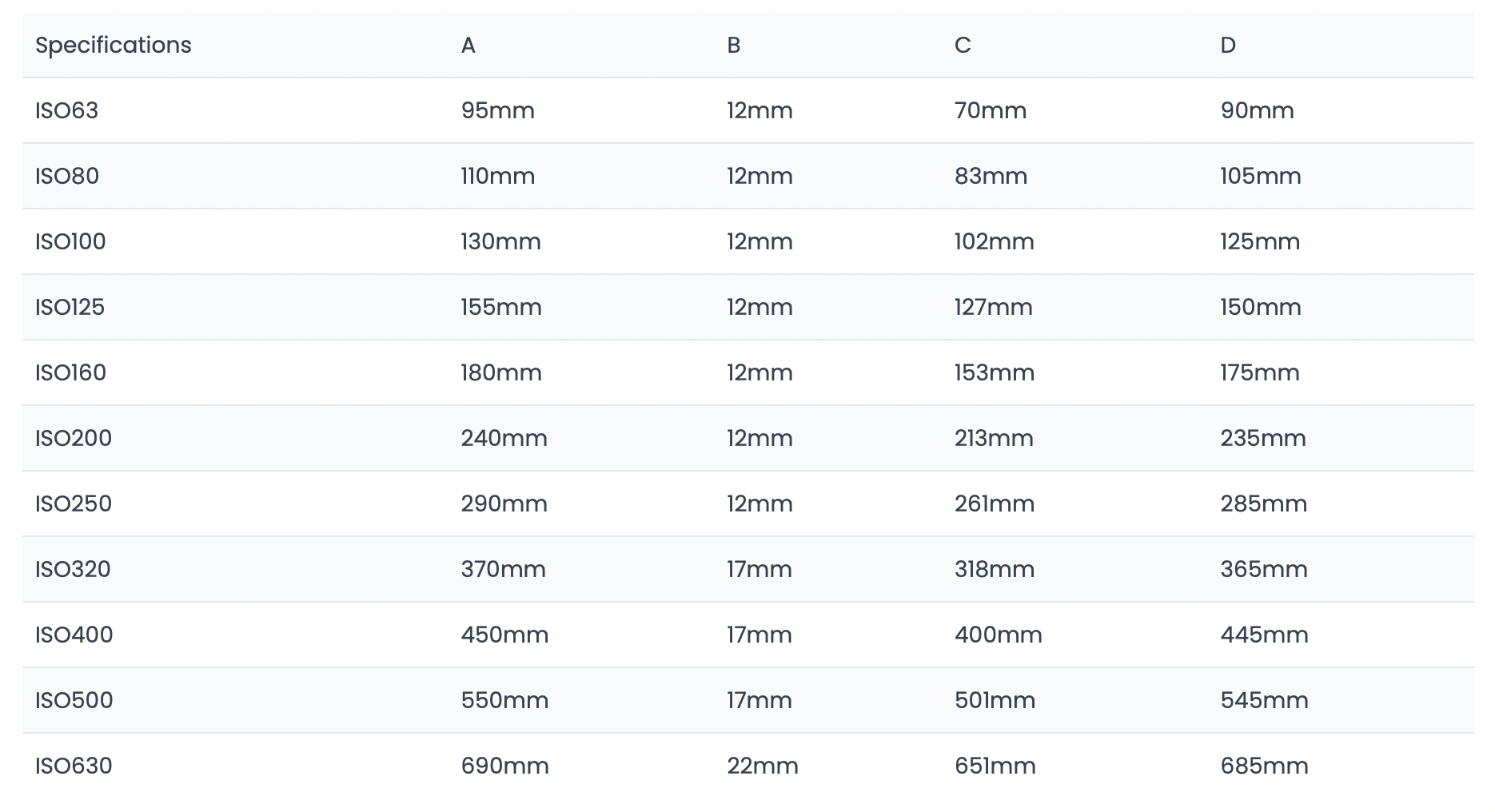The height and width of the screenshot is (812, 1495).
Task: Click the 400mm value in column C
Action: coord(999,635)
